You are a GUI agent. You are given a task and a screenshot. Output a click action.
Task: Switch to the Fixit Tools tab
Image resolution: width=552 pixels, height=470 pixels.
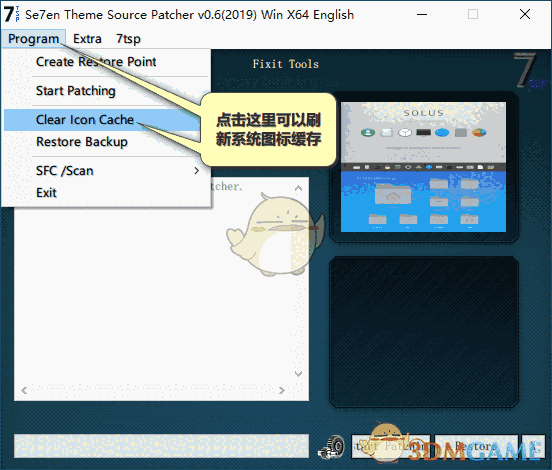pos(286,64)
